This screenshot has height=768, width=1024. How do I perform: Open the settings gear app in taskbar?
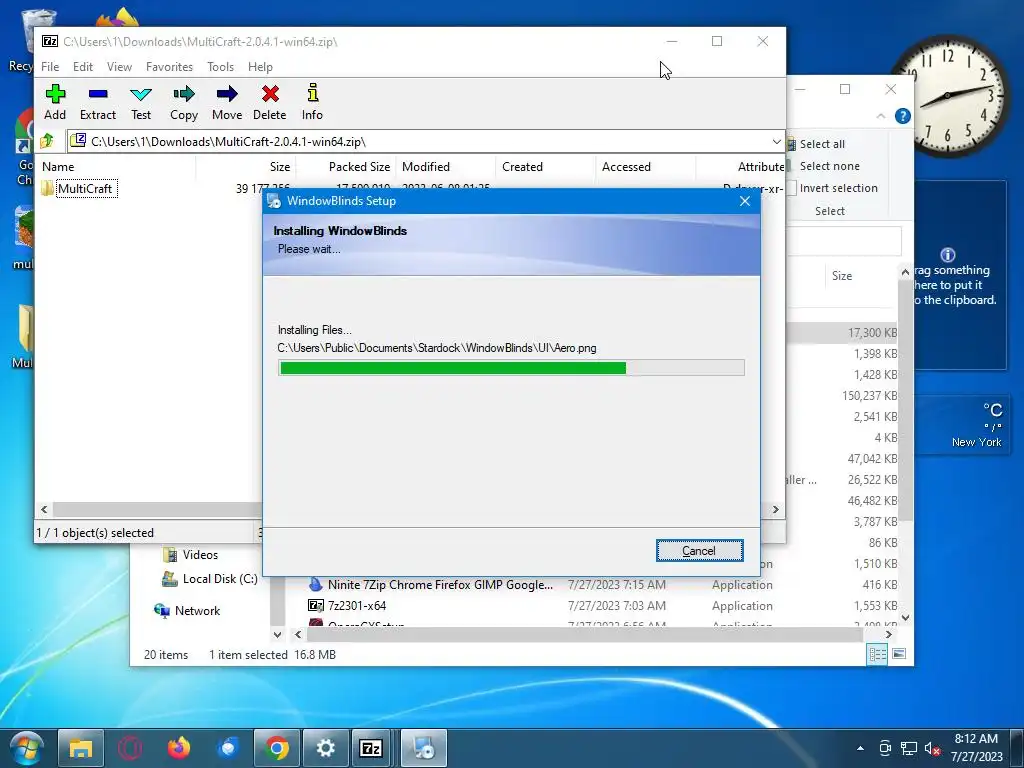(325, 748)
